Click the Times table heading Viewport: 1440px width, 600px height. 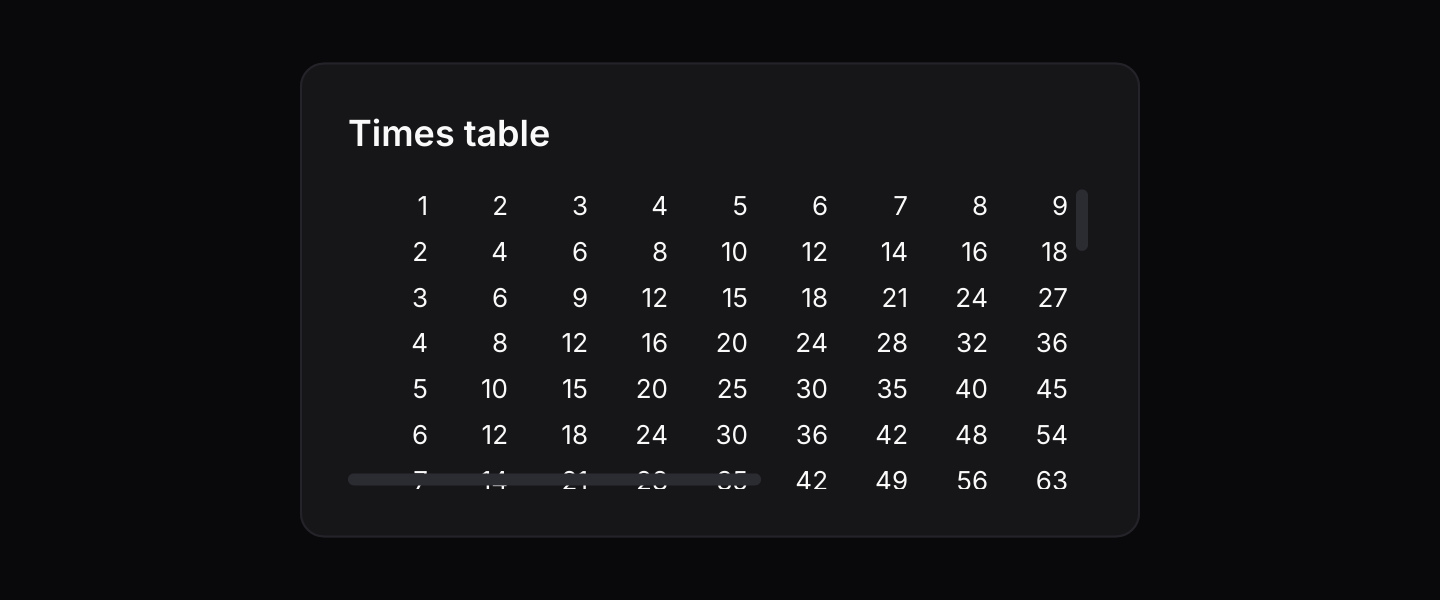tap(449, 133)
